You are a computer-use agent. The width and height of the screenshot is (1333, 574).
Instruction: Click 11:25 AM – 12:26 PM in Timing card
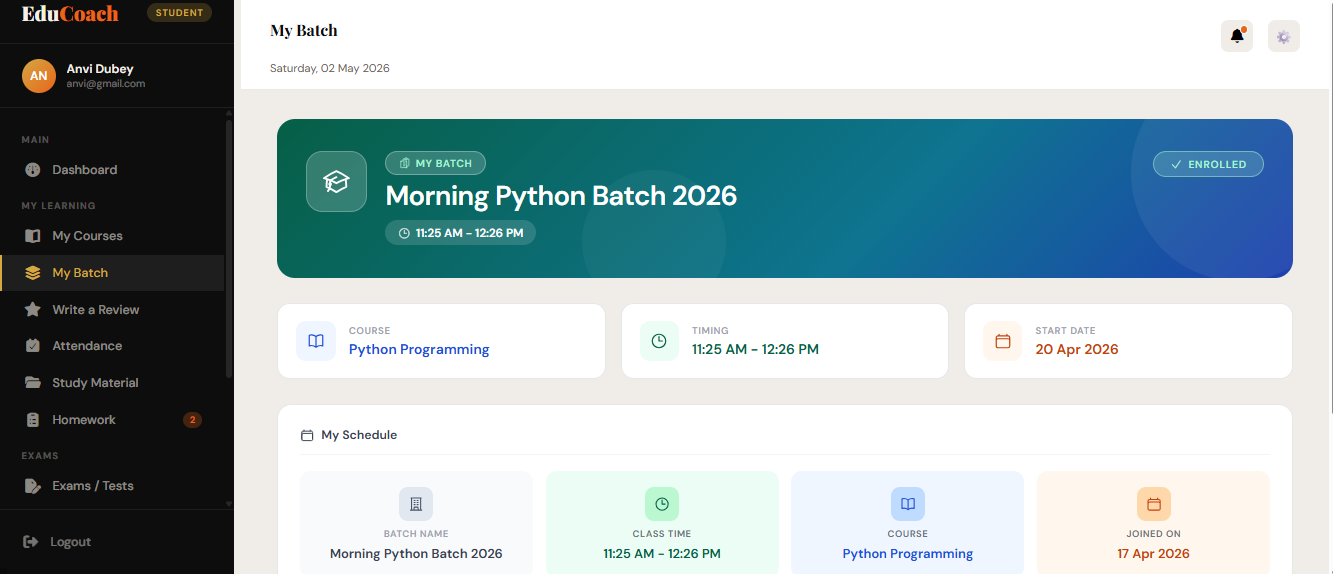point(755,350)
